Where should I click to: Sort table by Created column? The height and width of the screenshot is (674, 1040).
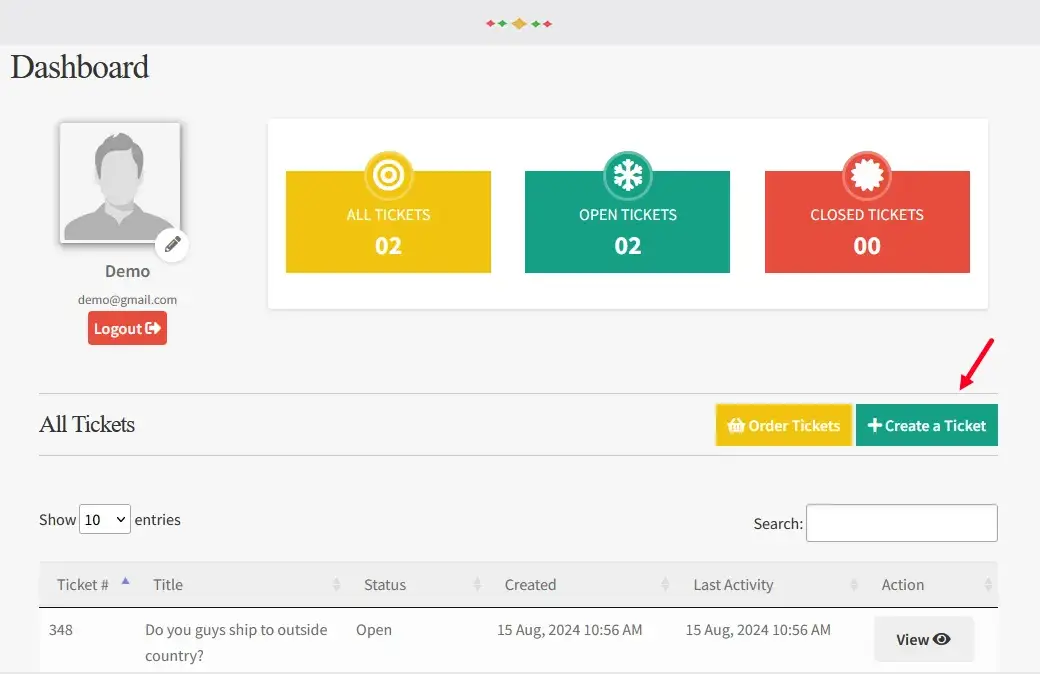pyautogui.click(x=582, y=584)
